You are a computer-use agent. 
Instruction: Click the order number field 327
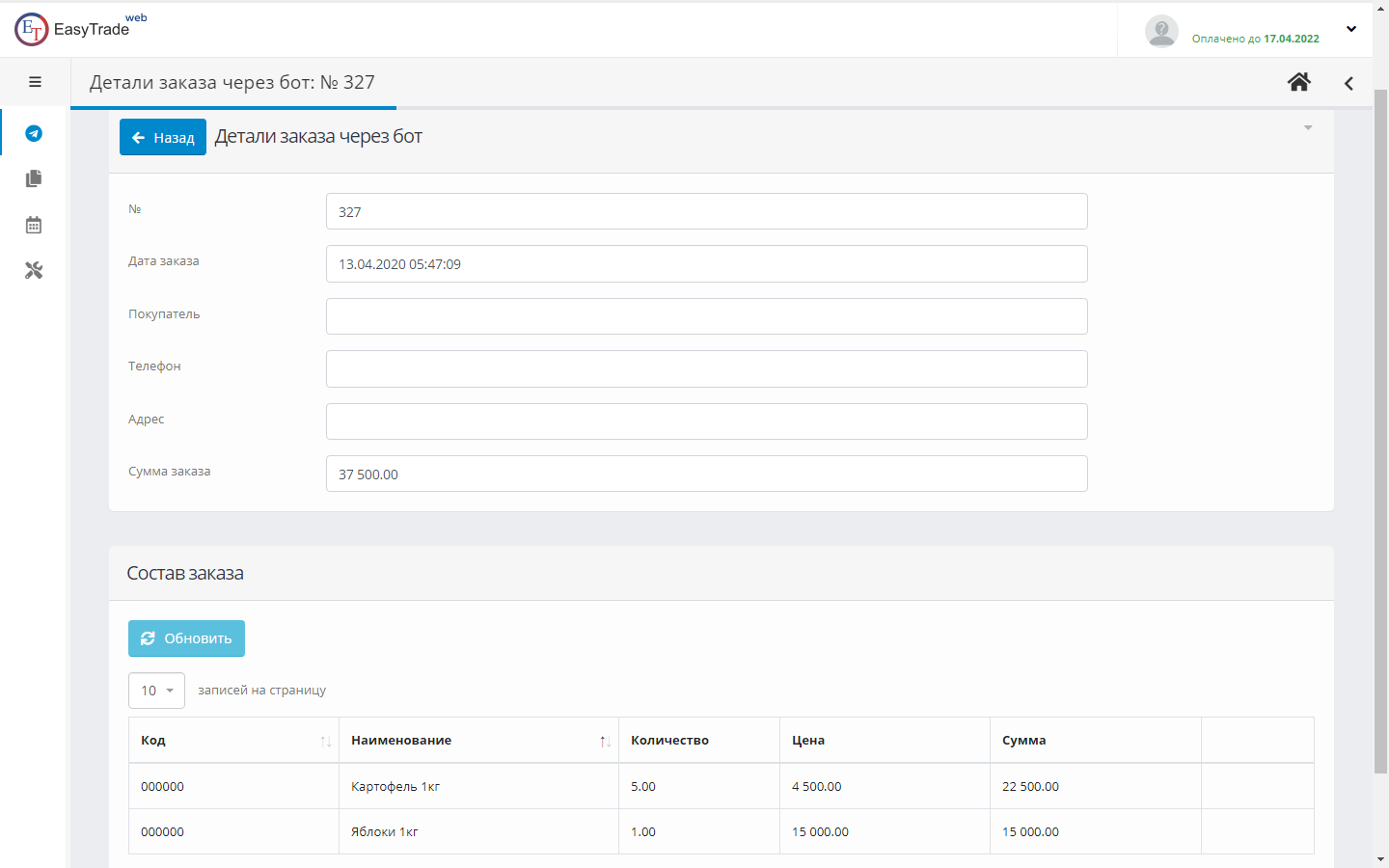(707, 211)
